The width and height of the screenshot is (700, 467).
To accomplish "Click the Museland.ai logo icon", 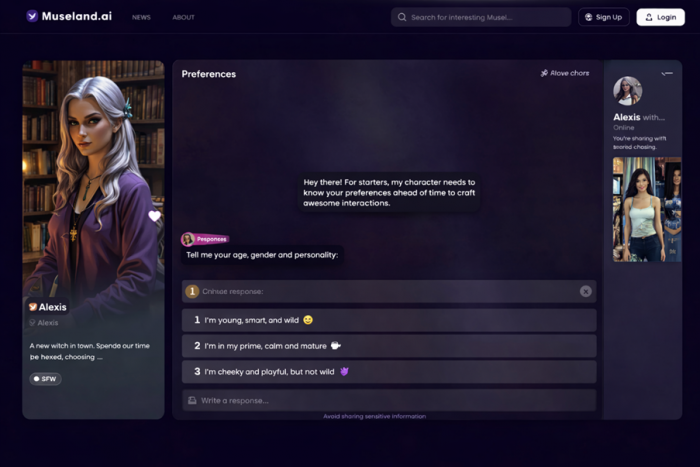I will (x=32, y=17).
